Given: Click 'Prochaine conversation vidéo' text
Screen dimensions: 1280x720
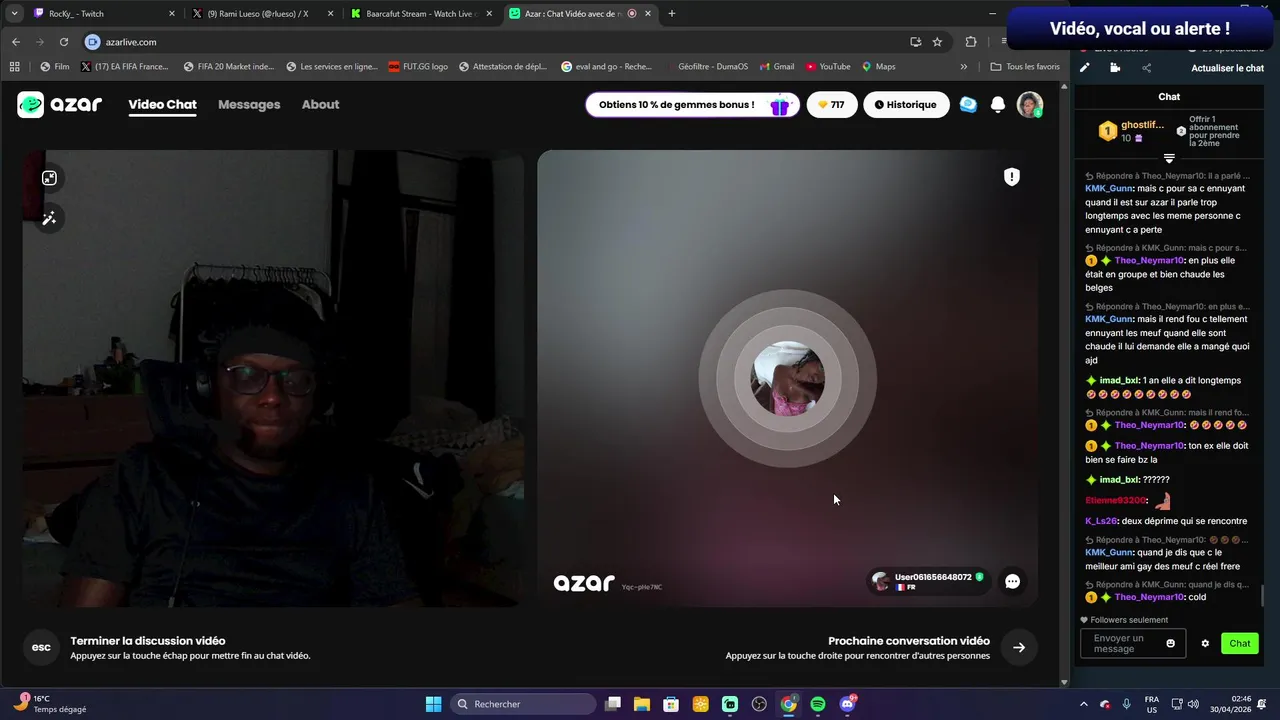Looking at the screenshot, I should (x=909, y=641).
